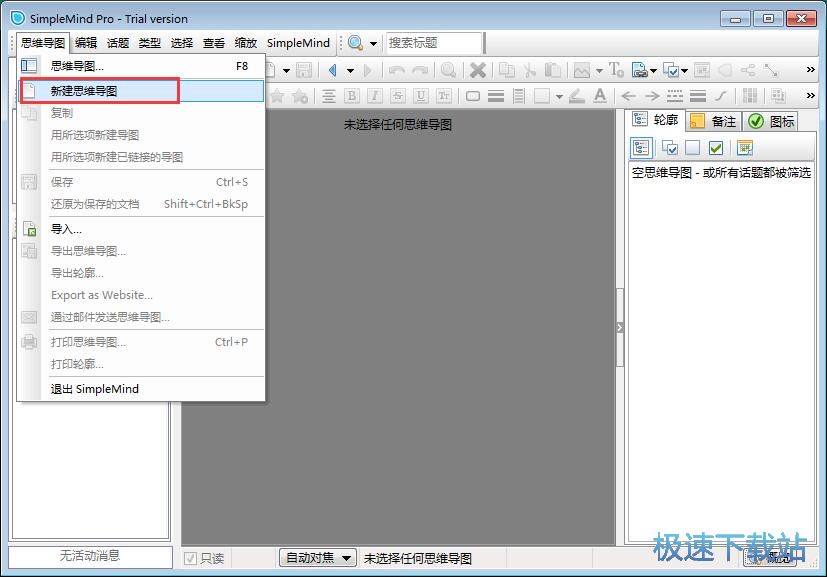The height and width of the screenshot is (577, 827).
Task: Click the copy icon in toolbar
Action: click(x=507, y=70)
